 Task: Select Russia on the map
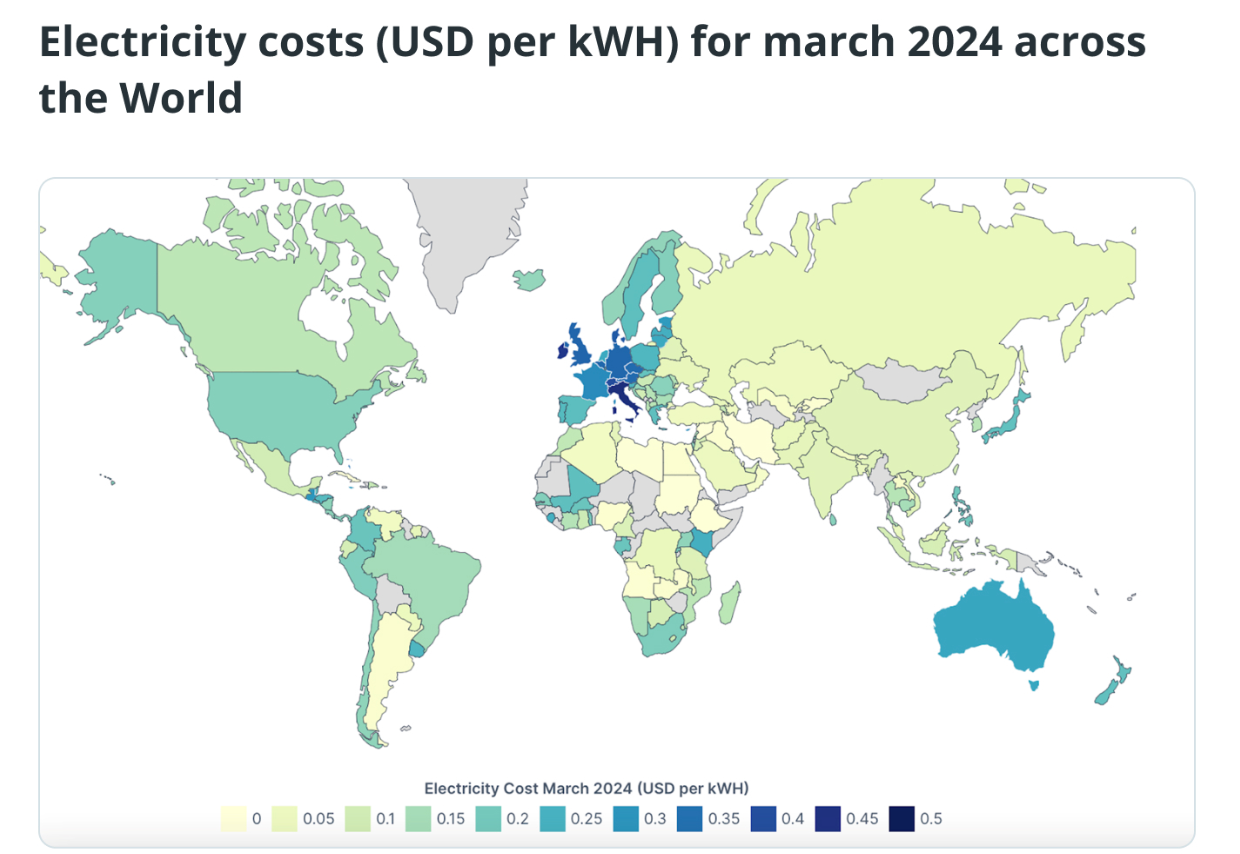coord(900,290)
